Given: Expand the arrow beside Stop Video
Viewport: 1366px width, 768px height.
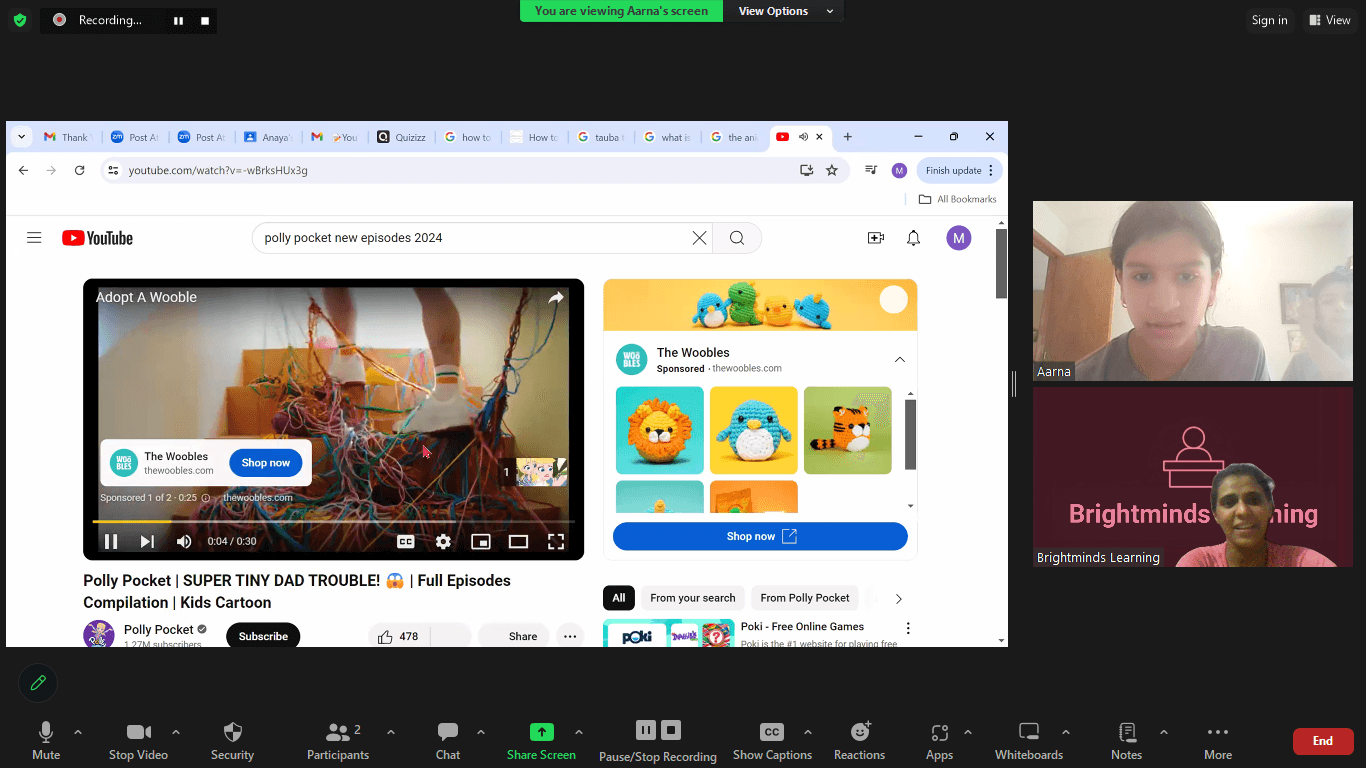Looking at the screenshot, I should click(x=176, y=732).
